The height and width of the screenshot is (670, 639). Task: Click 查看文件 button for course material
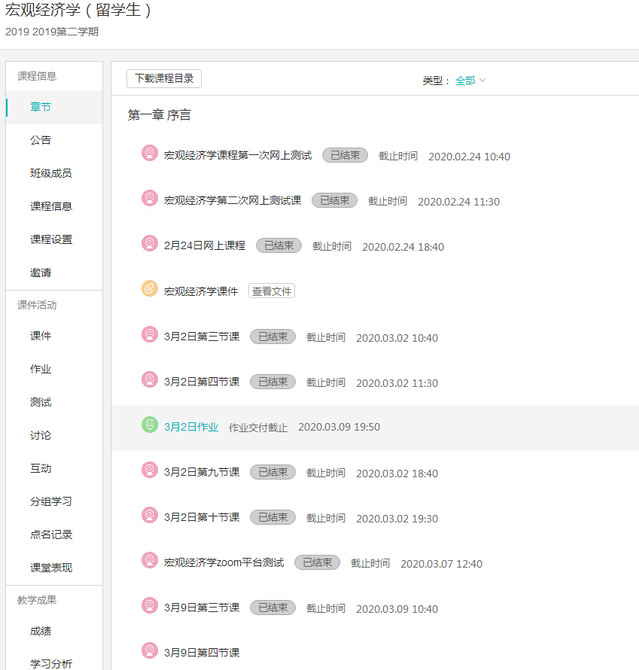[272, 291]
